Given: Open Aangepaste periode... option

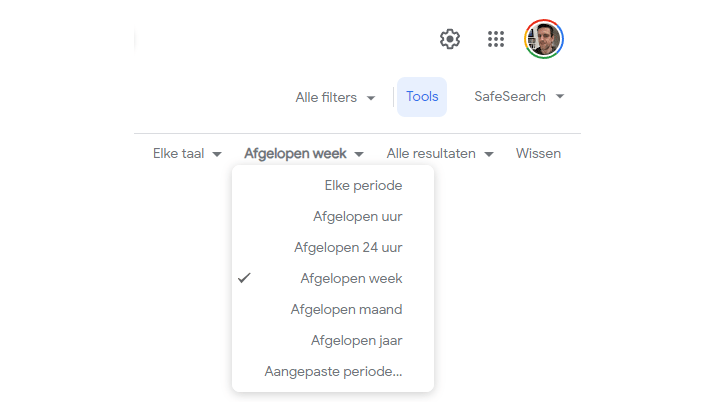Looking at the screenshot, I should 333,371.
